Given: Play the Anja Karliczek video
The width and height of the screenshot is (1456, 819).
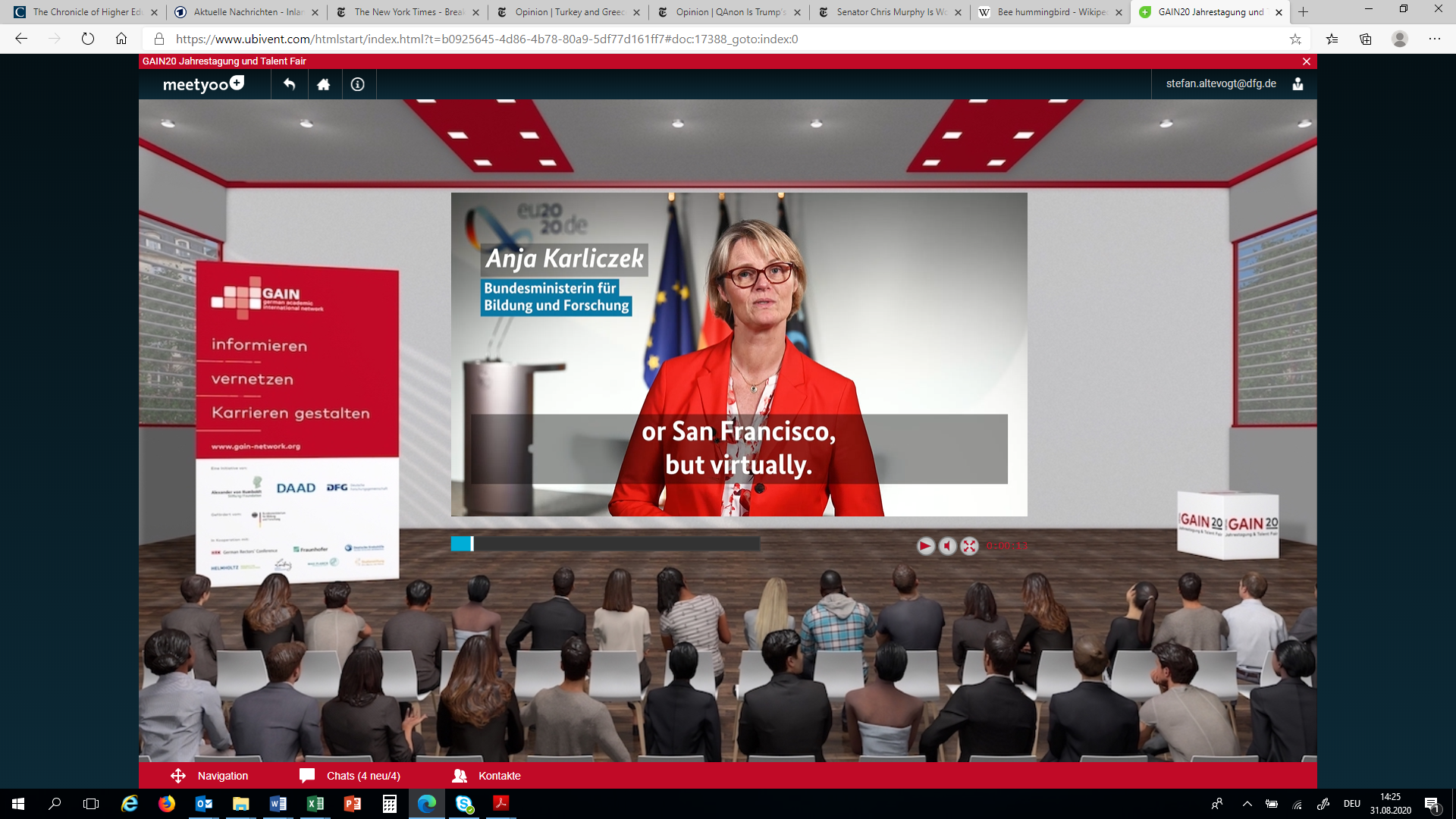Looking at the screenshot, I should tap(925, 546).
